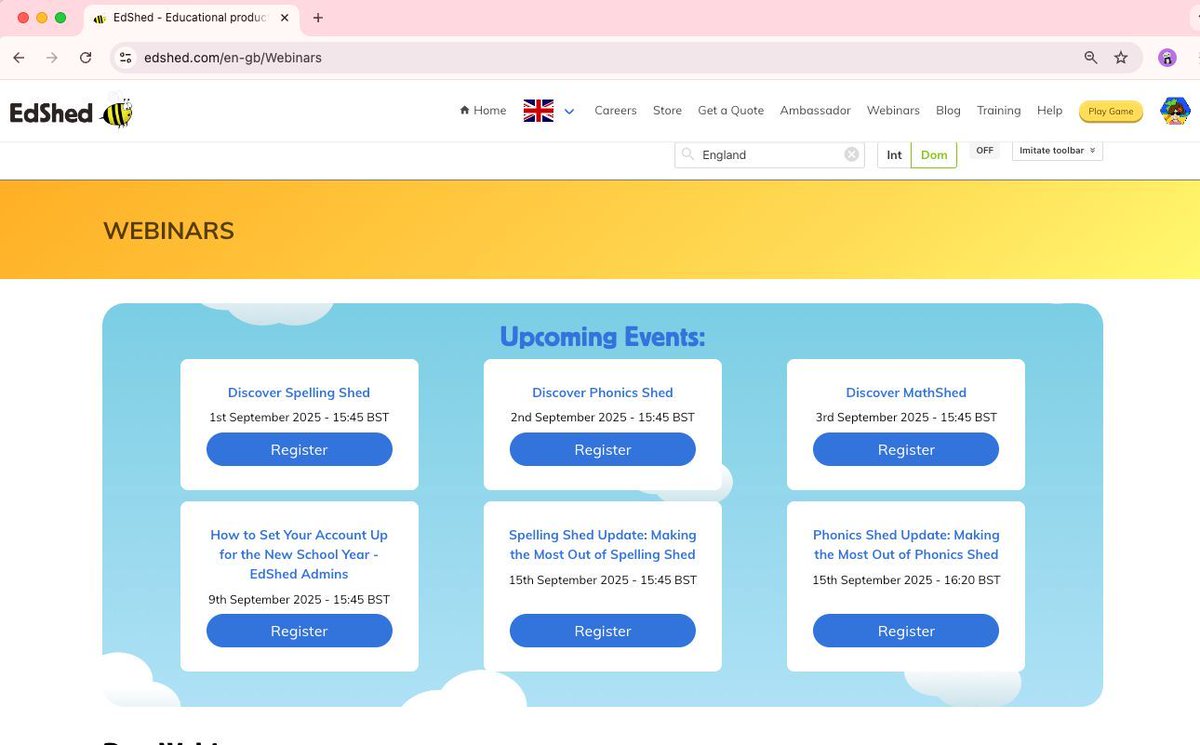Open the Imitate toolbar dropdown

coord(1057,150)
